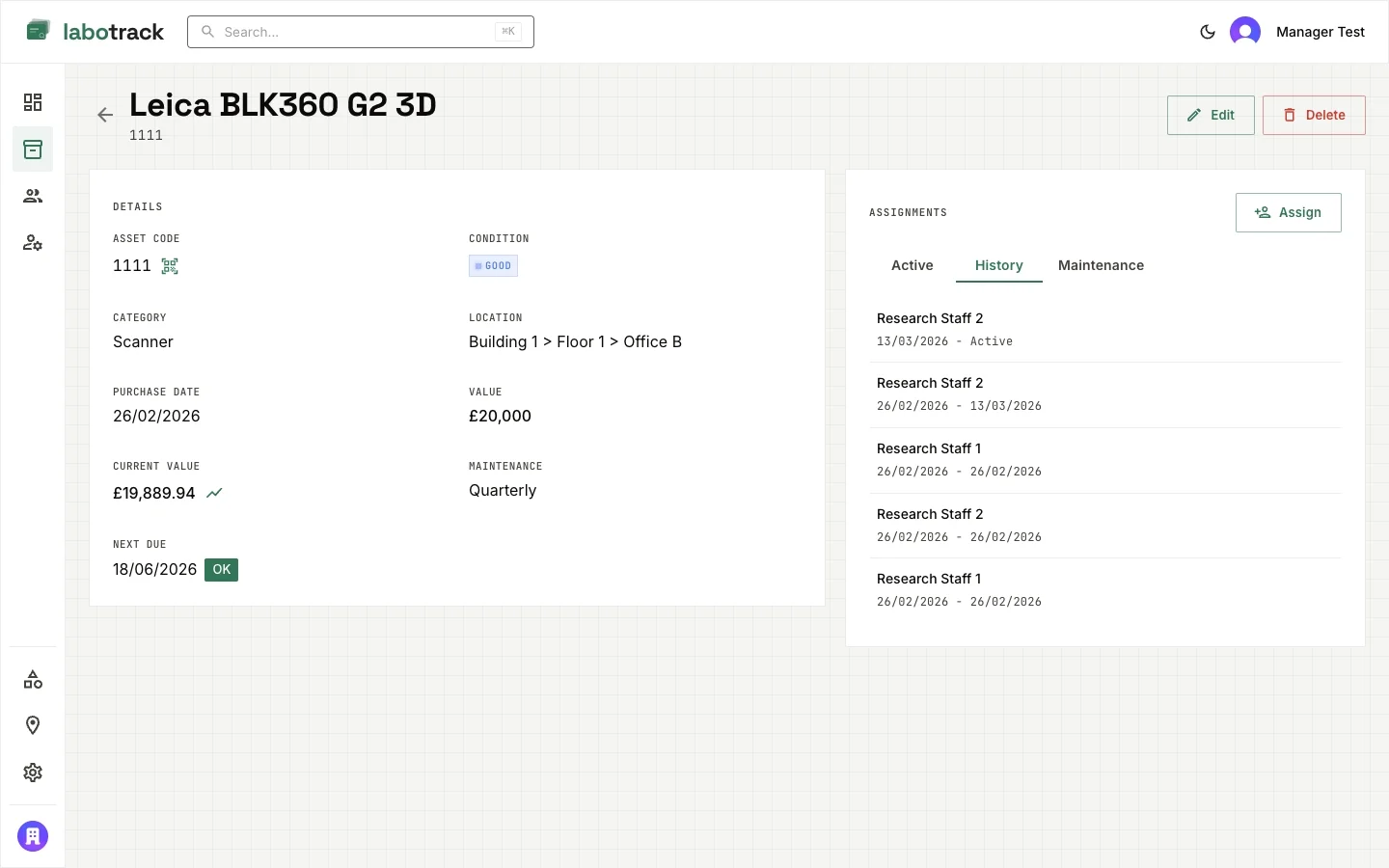1389x868 pixels.
Task: Open the Maintenance tab
Action: coord(1101,265)
